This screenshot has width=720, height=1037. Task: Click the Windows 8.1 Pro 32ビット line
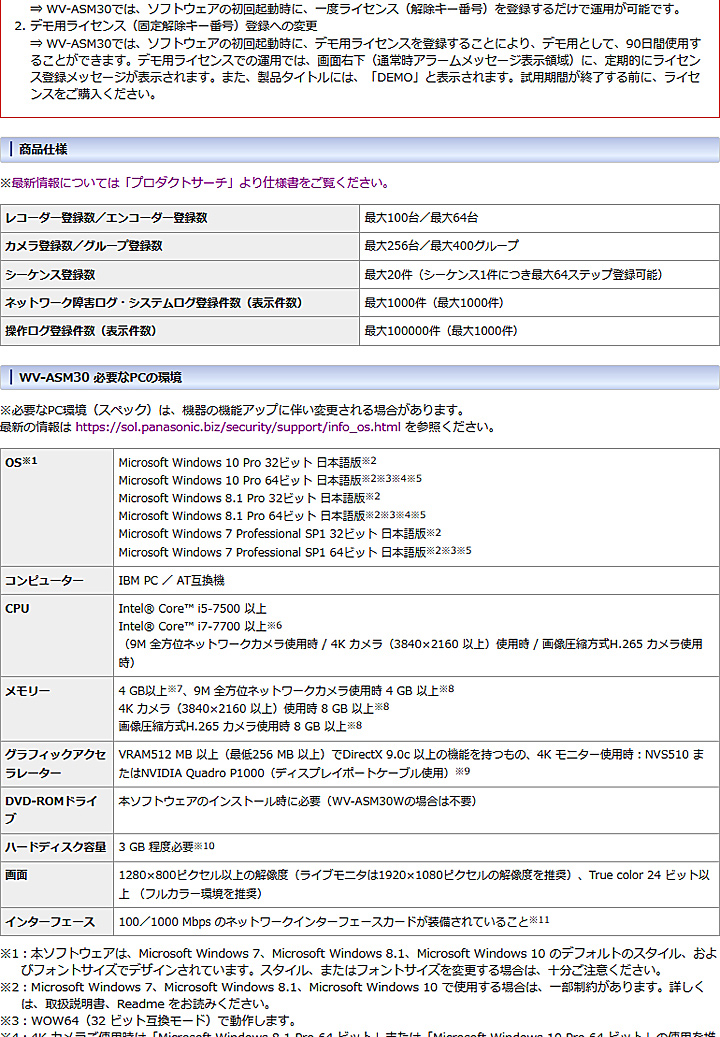pos(249,498)
